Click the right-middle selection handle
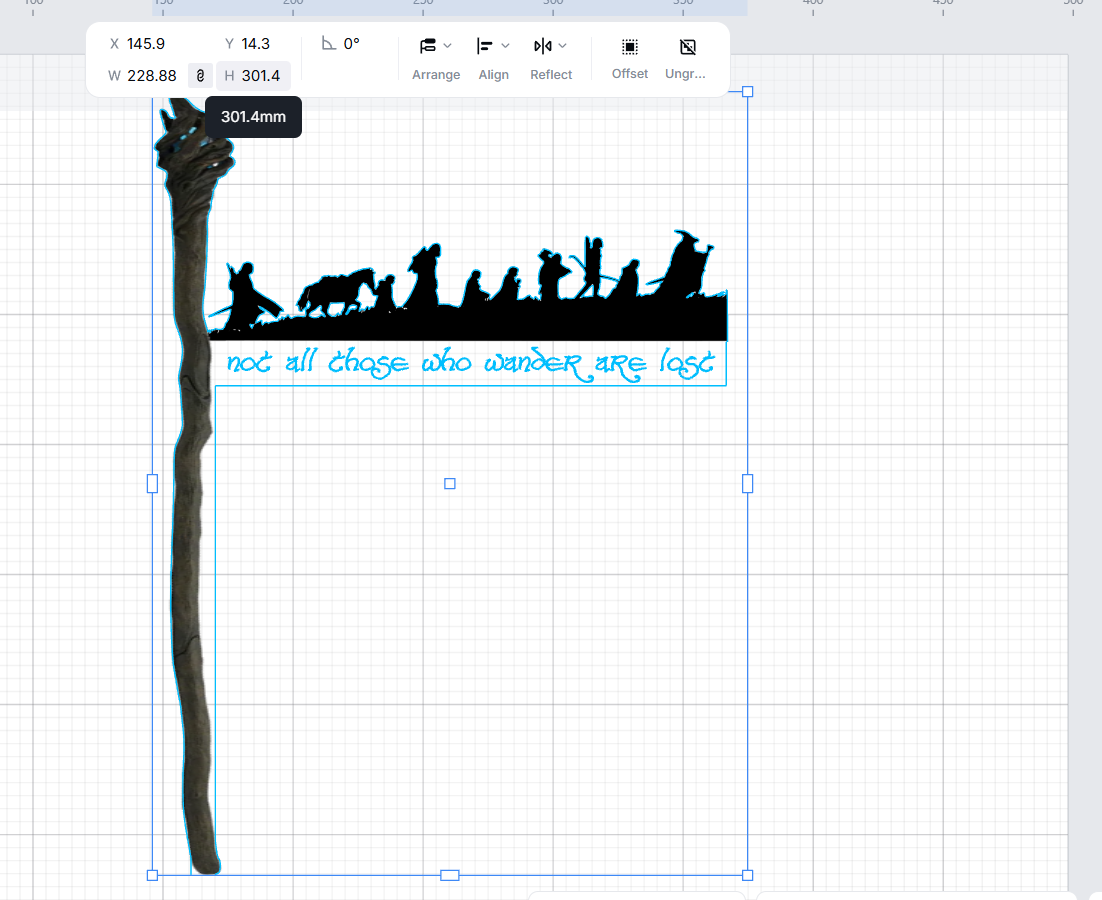 click(748, 483)
